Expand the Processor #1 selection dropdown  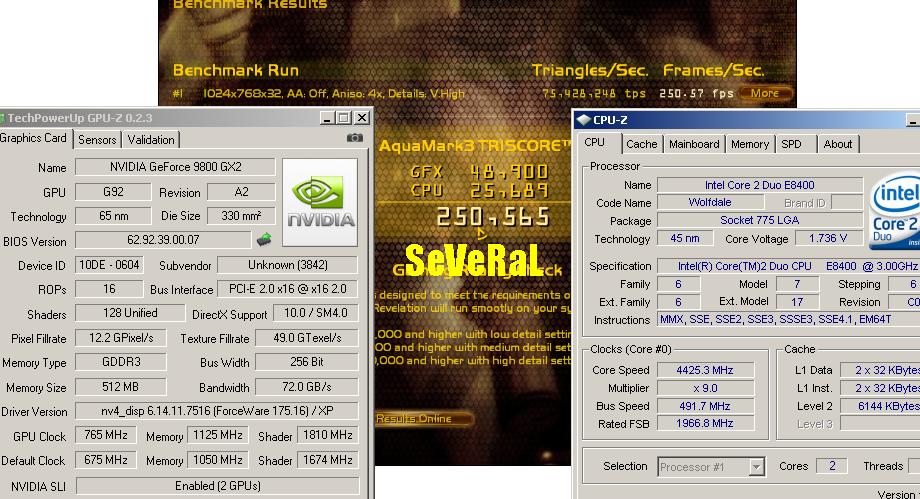coord(757,467)
